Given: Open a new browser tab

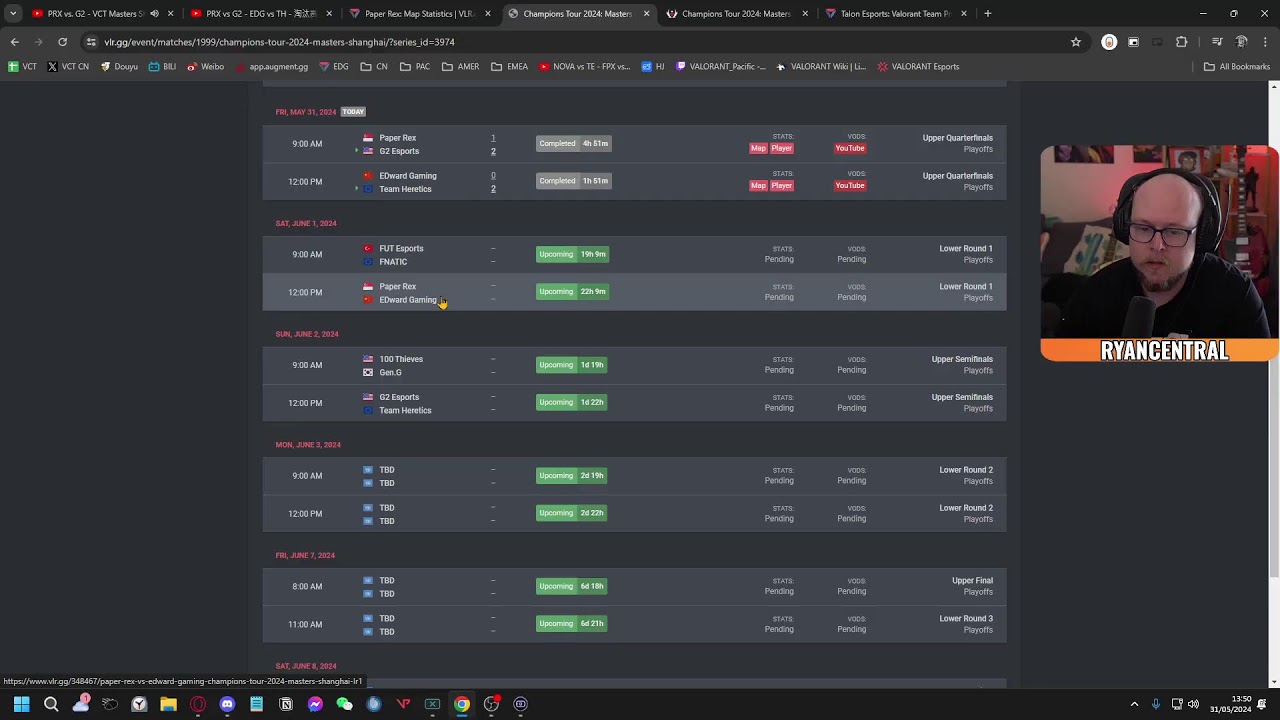Looking at the screenshot, I should (x=987, y=14).
